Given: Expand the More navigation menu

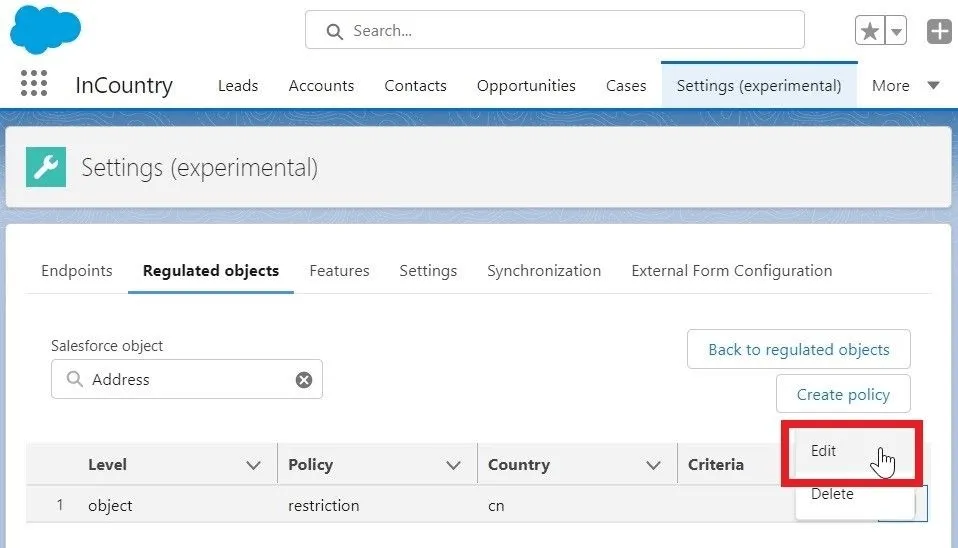Looking at the screenshot, I should click(905, 86).
